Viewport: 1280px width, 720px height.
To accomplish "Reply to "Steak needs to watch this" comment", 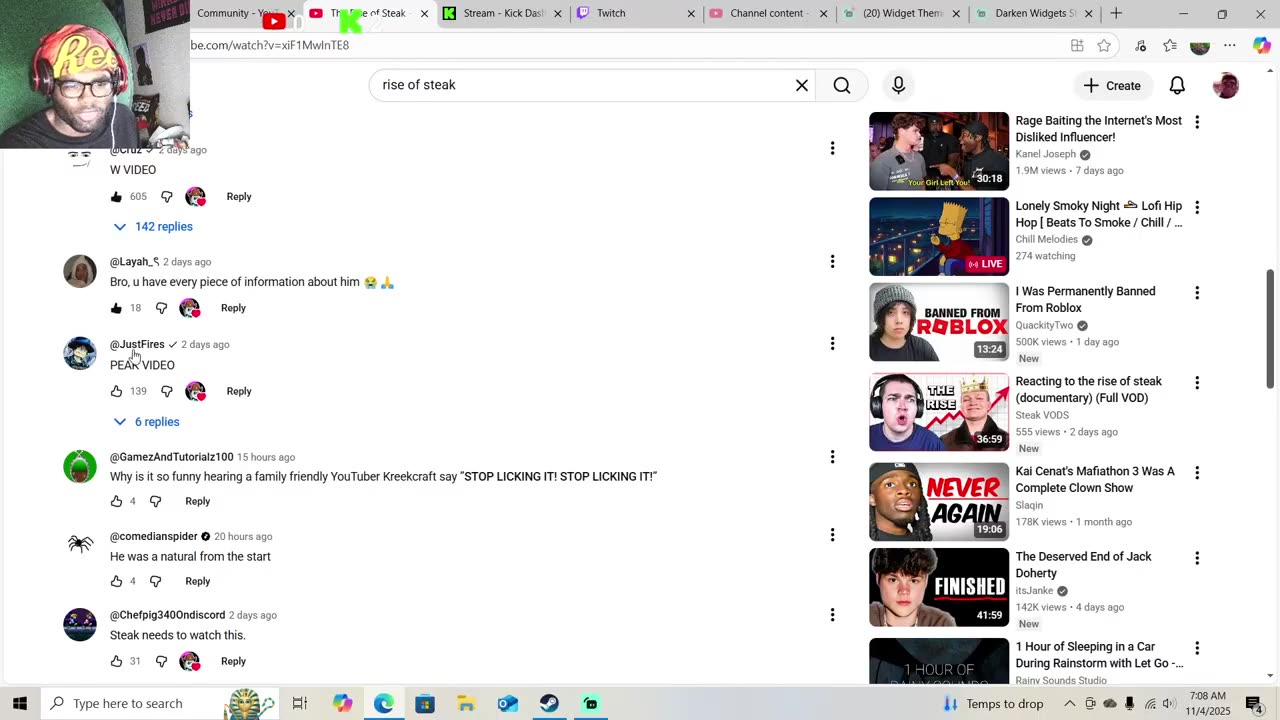I will [x=233, y=661].
